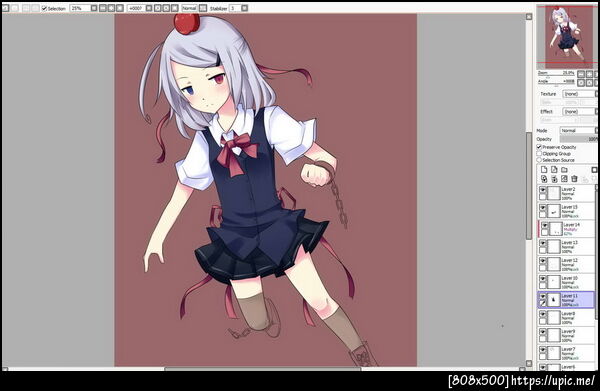Hide Layer12 using its eye icon

pyautogui.click(x=543, y=261)
